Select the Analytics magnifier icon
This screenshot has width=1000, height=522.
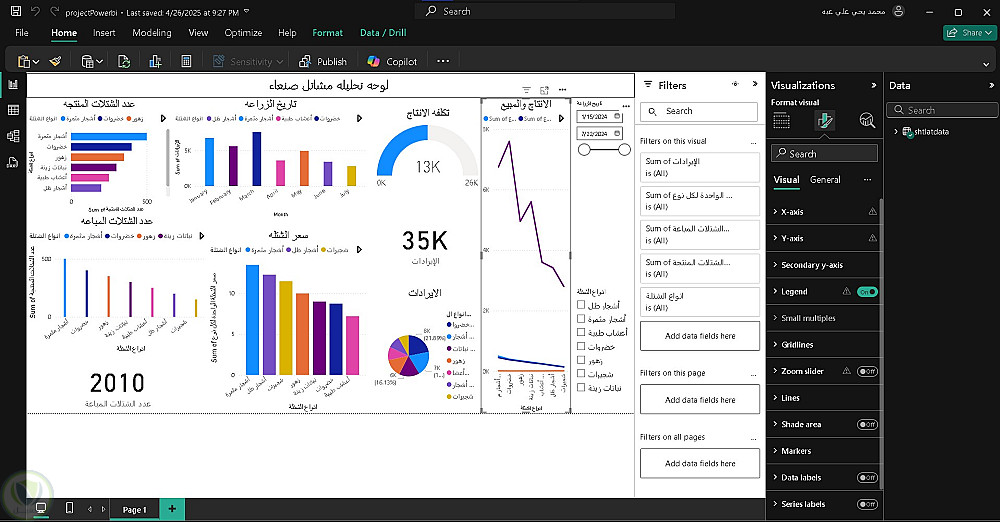(867, 120)
